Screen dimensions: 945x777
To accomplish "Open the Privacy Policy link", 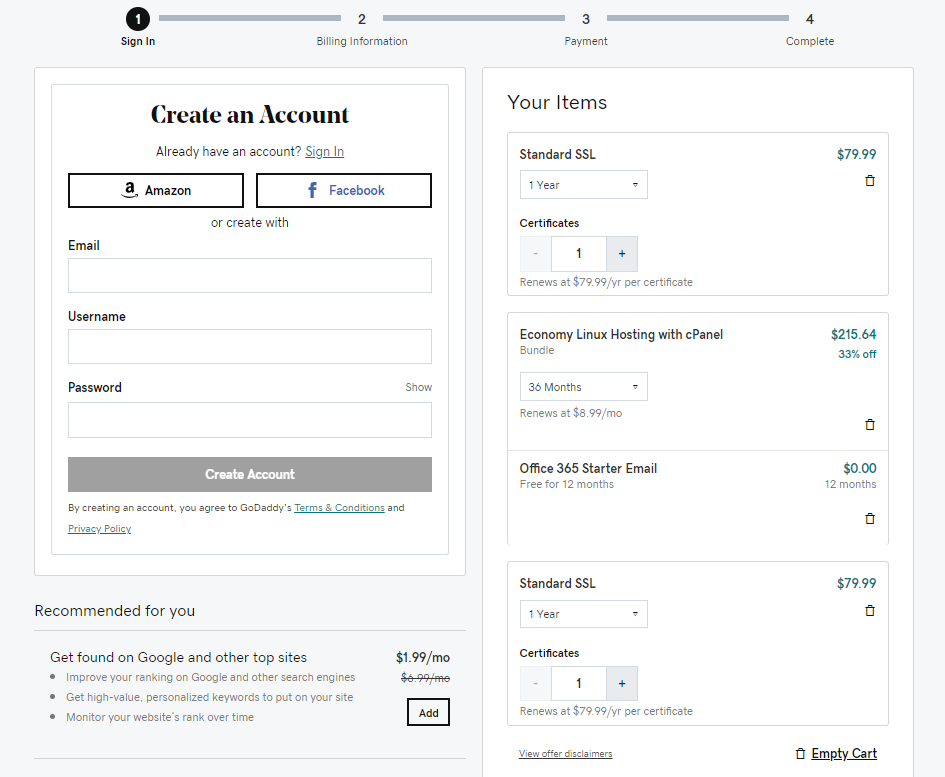I will coord(99,529).
